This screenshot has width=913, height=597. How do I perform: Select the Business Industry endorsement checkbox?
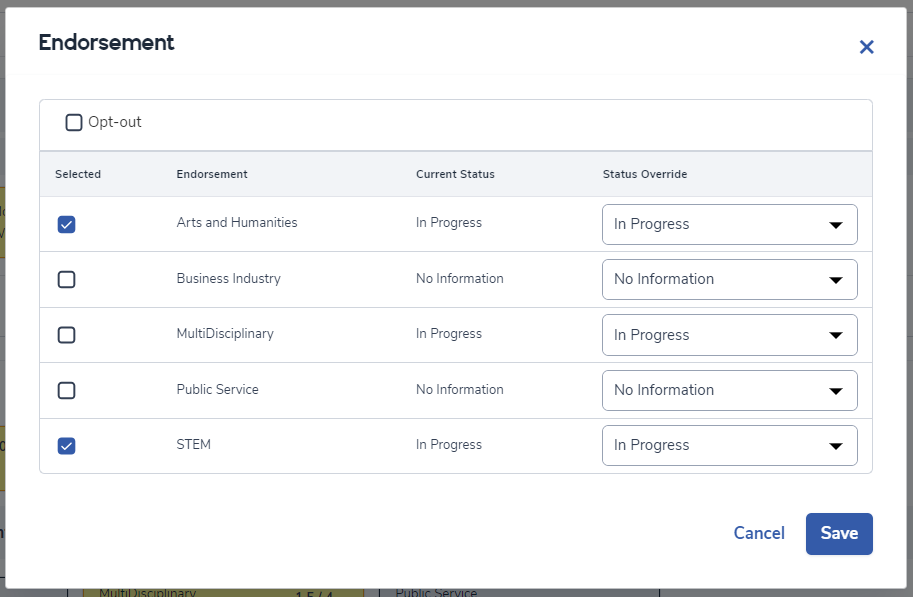(x=67, y=279)
